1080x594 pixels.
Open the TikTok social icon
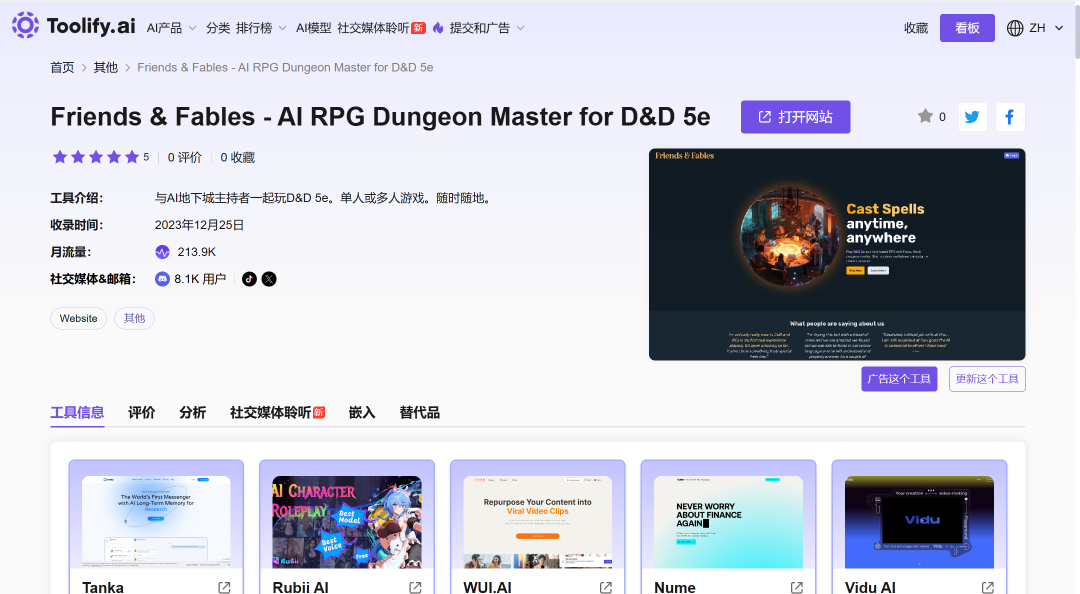(x=249, y=279)
